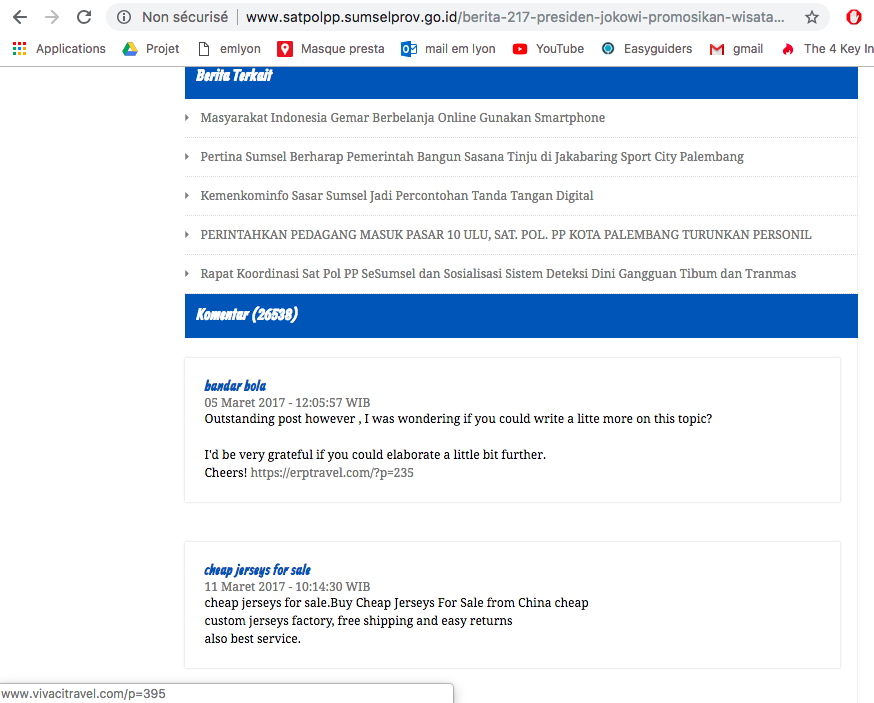Reload the current page
Image resolution: width=874 pixels, height=703 pixels.
84,17
